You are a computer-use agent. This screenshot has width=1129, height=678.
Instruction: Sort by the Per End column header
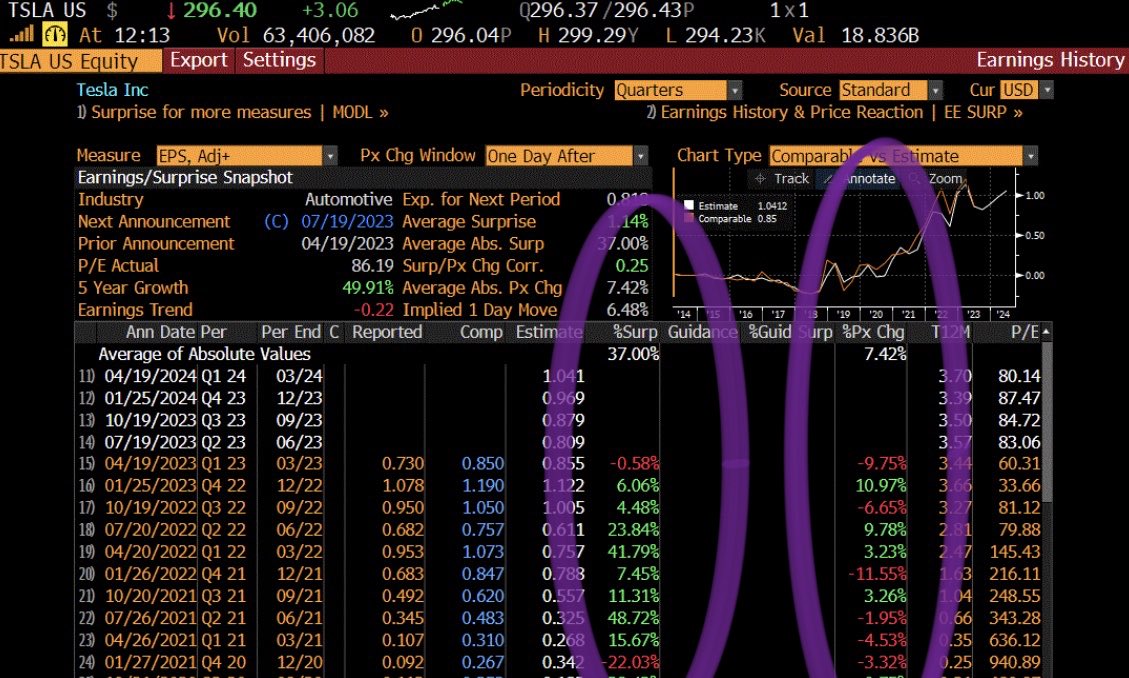click(290, 332)
